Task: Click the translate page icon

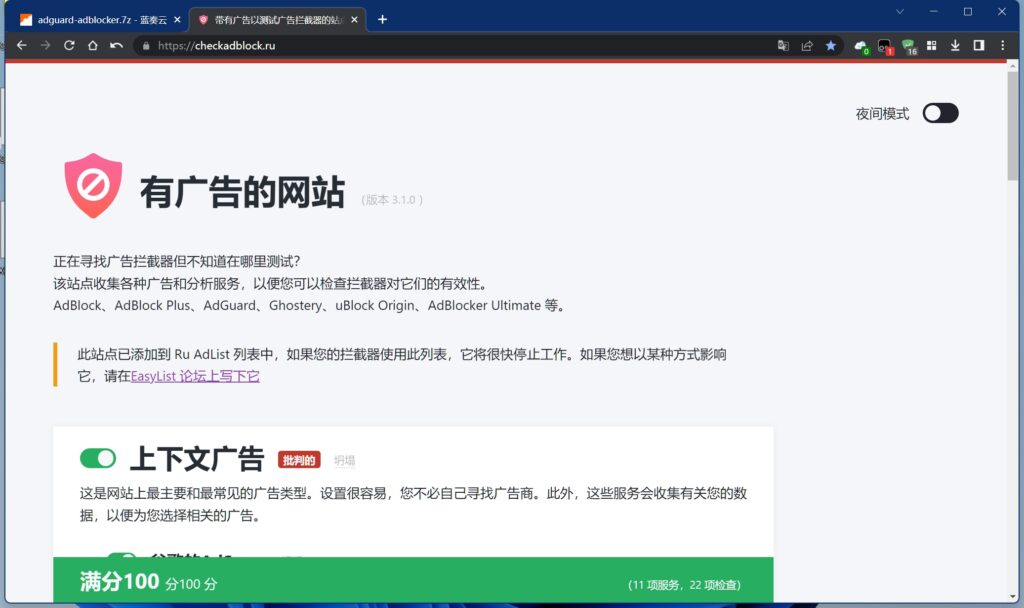Action: pyautogui.click(x=783, y=46)
